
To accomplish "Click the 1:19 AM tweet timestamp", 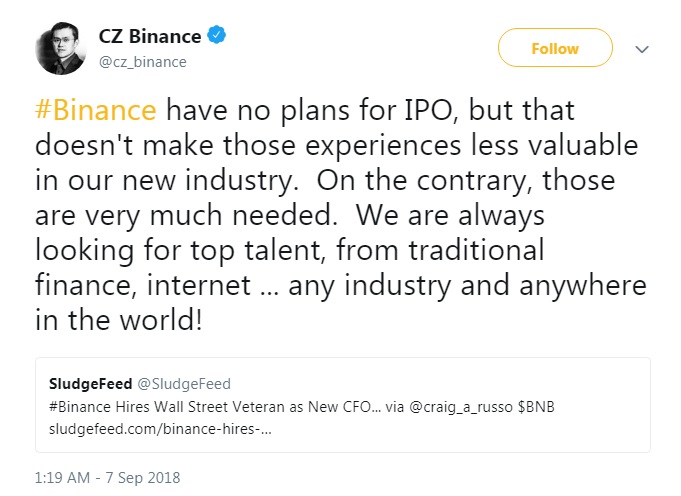I will click(x=68, y=476).
